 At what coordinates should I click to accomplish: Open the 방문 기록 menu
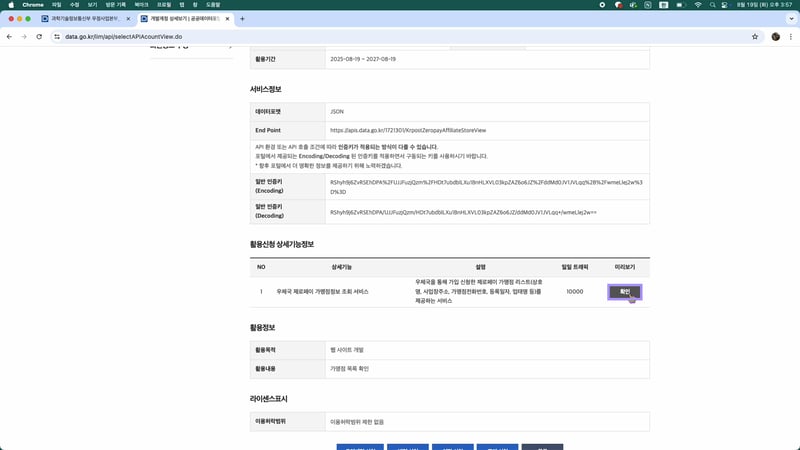[115, 5]
